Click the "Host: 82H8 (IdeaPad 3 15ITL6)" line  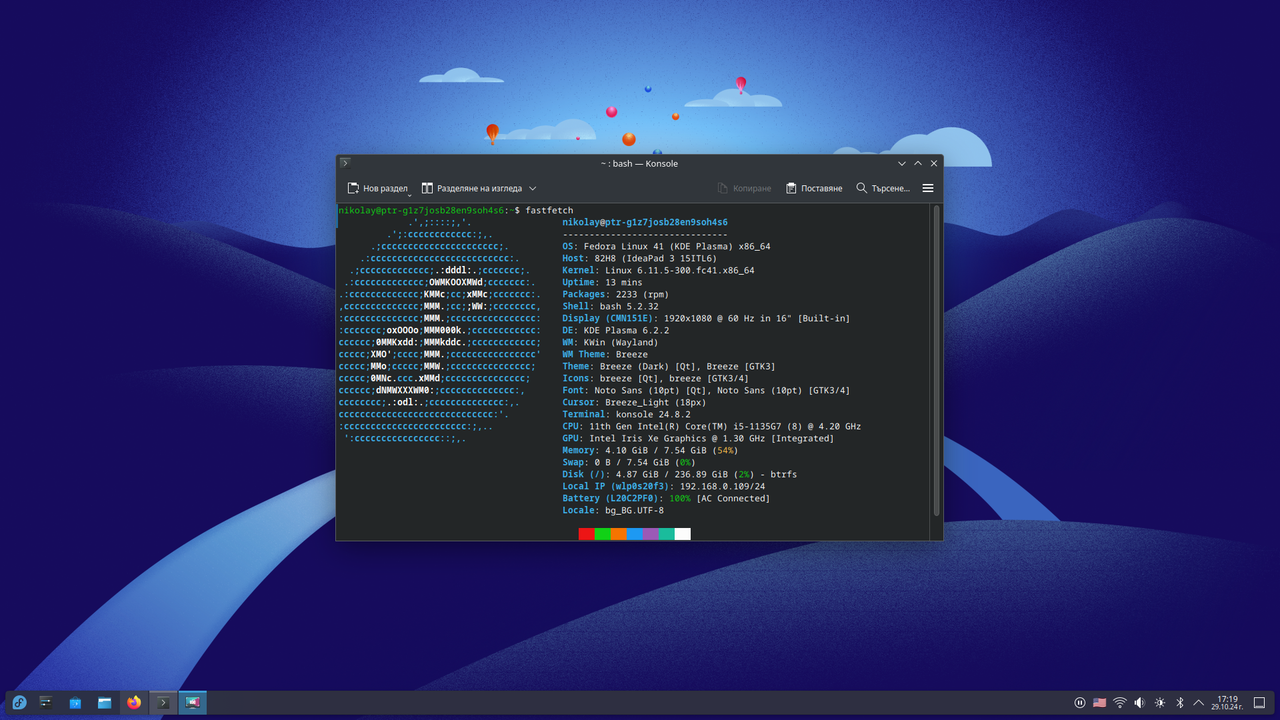[639, 258]
